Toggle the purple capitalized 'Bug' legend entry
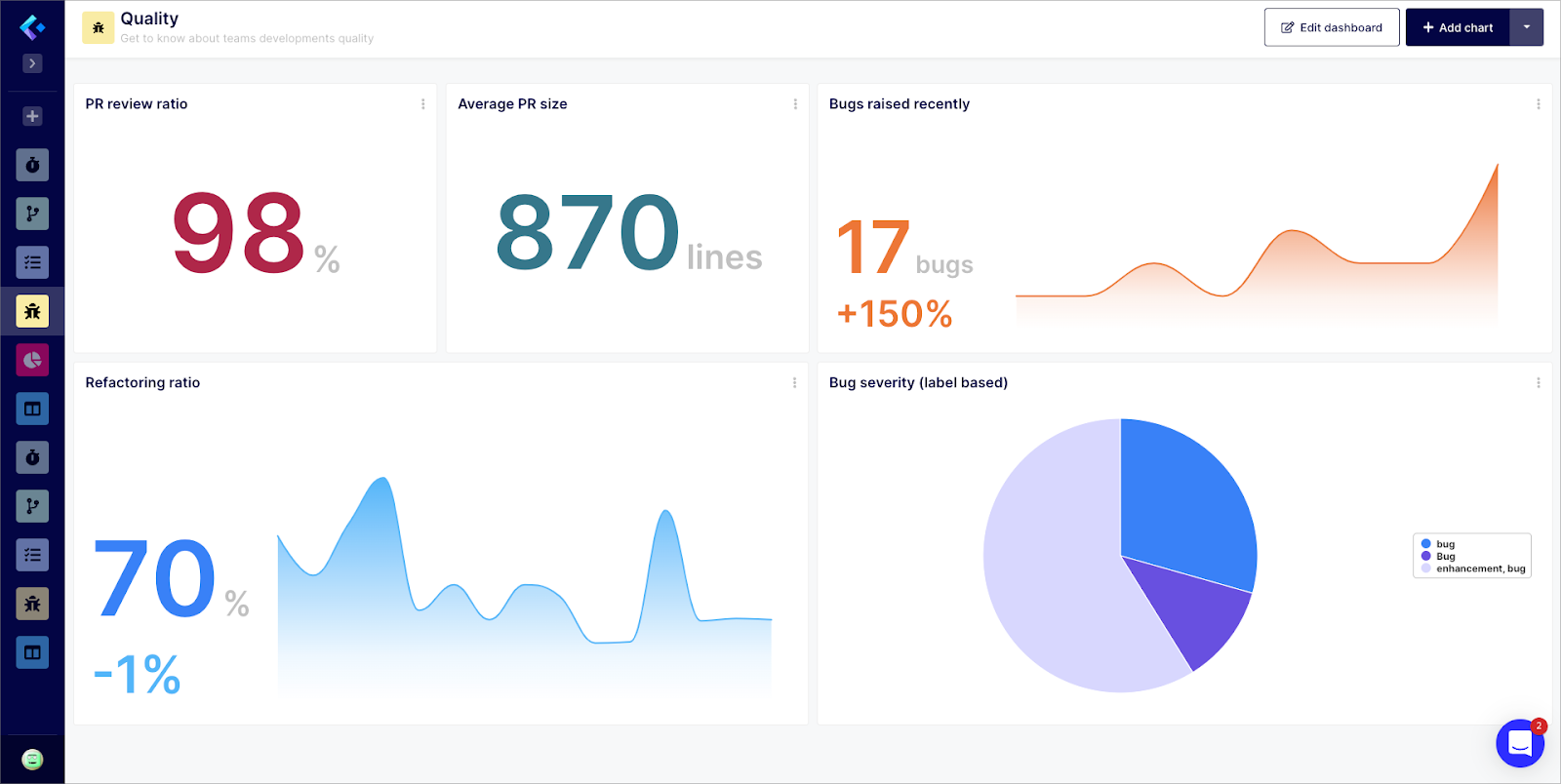This screenshot has width=1561, height=784. click(x=1444, y=557)
